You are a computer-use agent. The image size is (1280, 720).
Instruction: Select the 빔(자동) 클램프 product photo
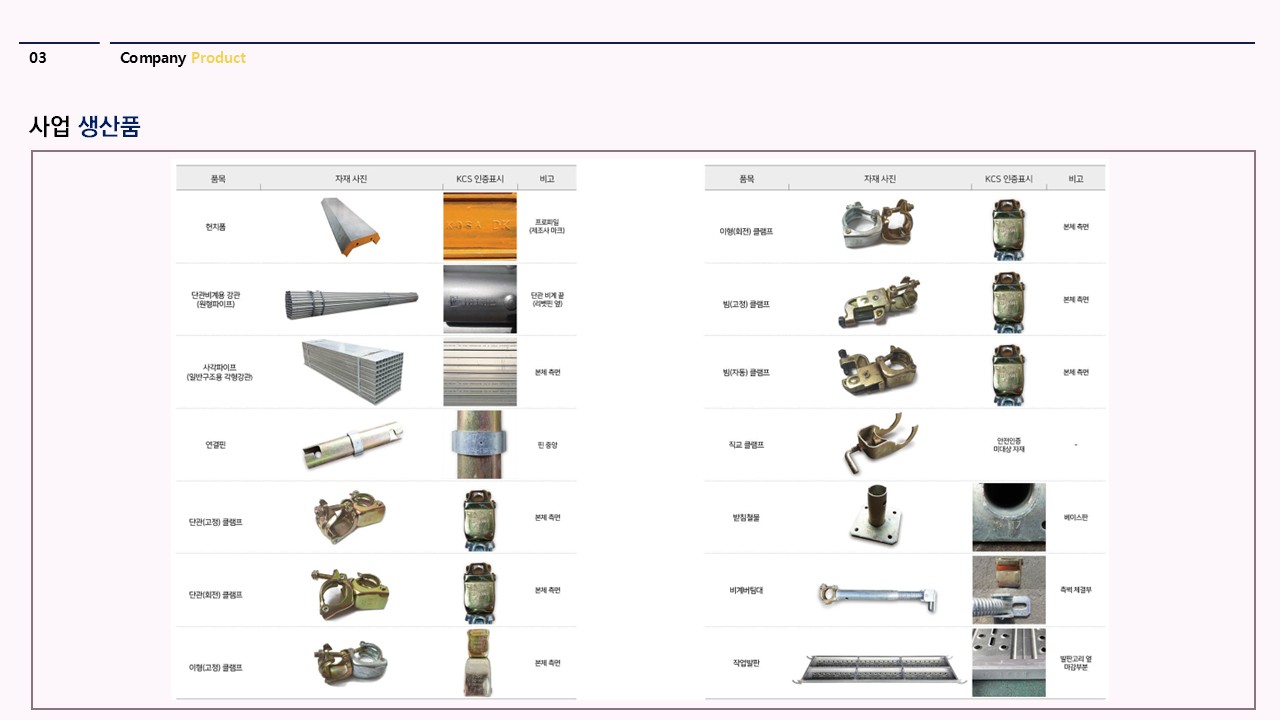coord(878,372)
